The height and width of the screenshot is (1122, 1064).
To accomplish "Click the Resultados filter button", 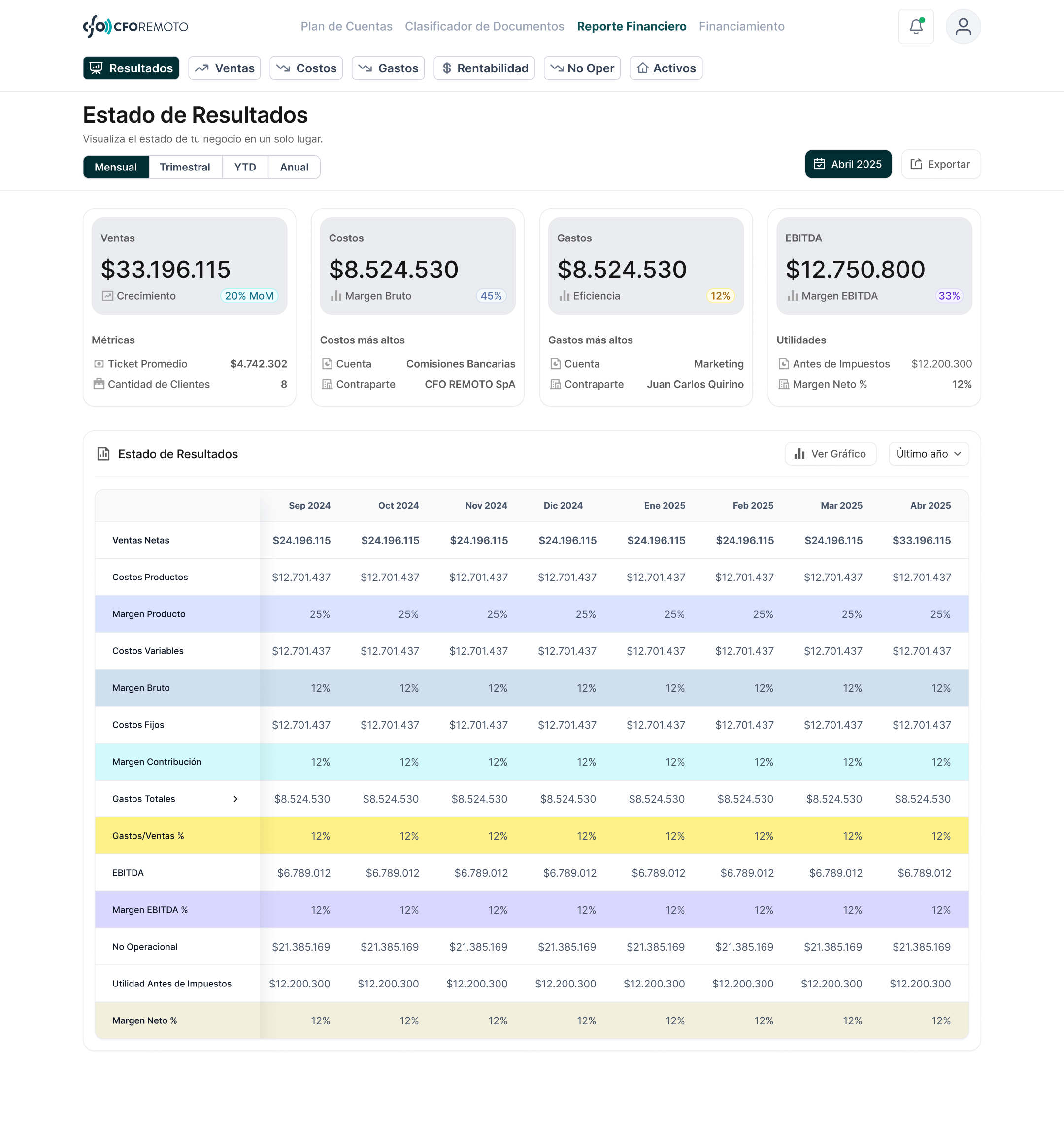I will [x=131, y=68].
